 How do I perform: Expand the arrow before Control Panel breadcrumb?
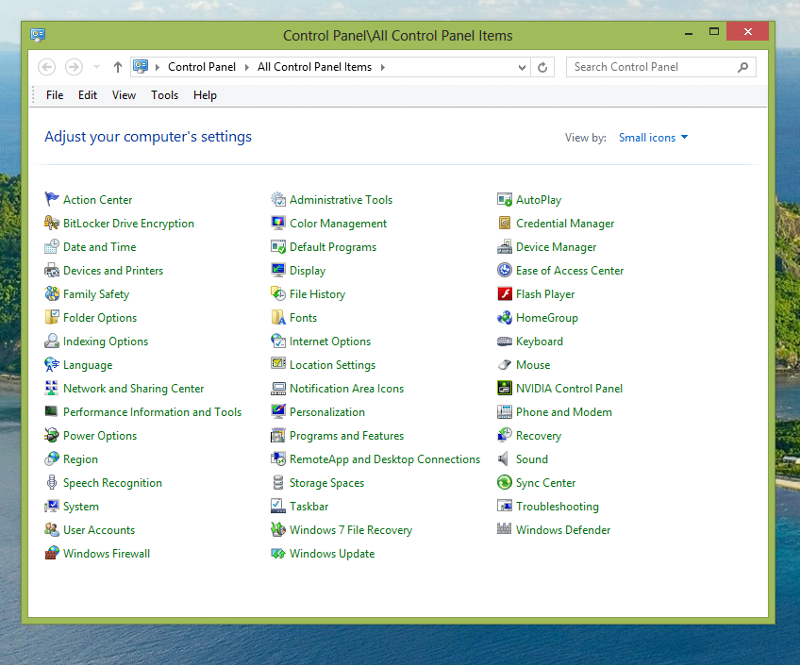158,67
